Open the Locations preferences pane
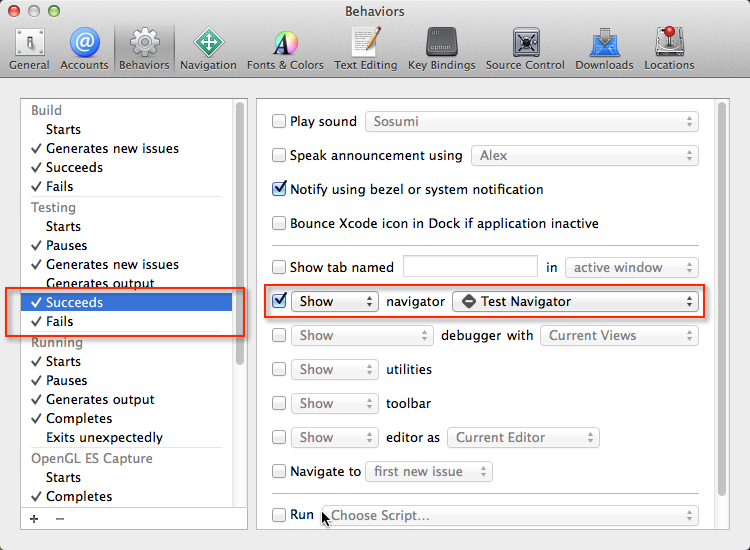The height and width of the screenshot is (550, 750). [x=669, y=48]
